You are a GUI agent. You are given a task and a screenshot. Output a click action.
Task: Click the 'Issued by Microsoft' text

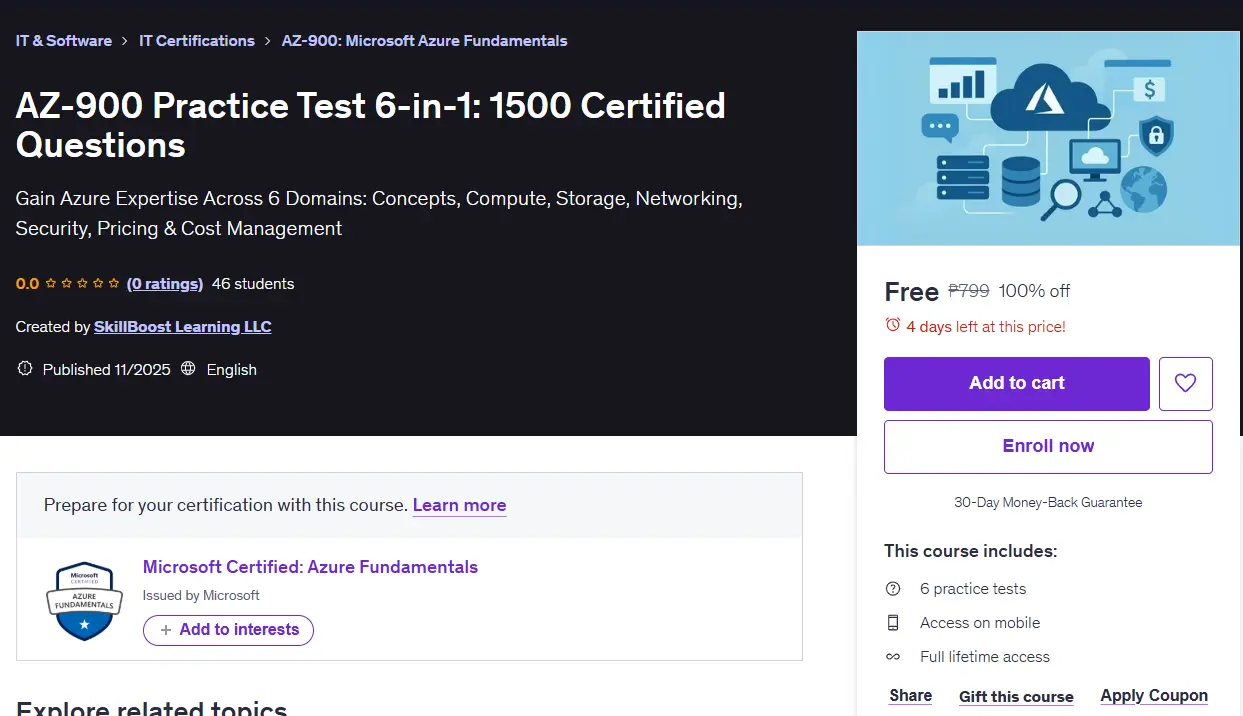point(201,595)
